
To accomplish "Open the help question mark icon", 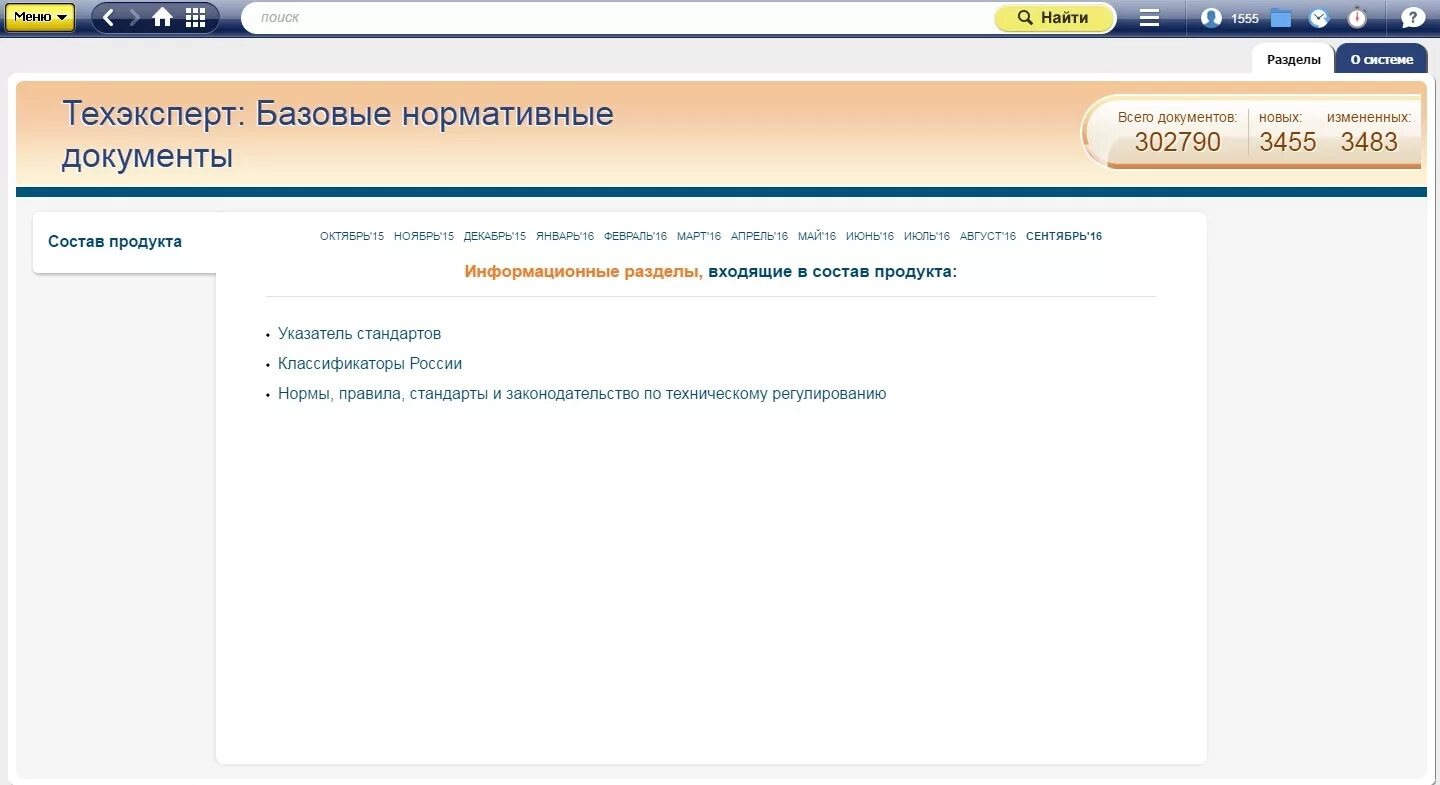I will (x=1412, y=18).
